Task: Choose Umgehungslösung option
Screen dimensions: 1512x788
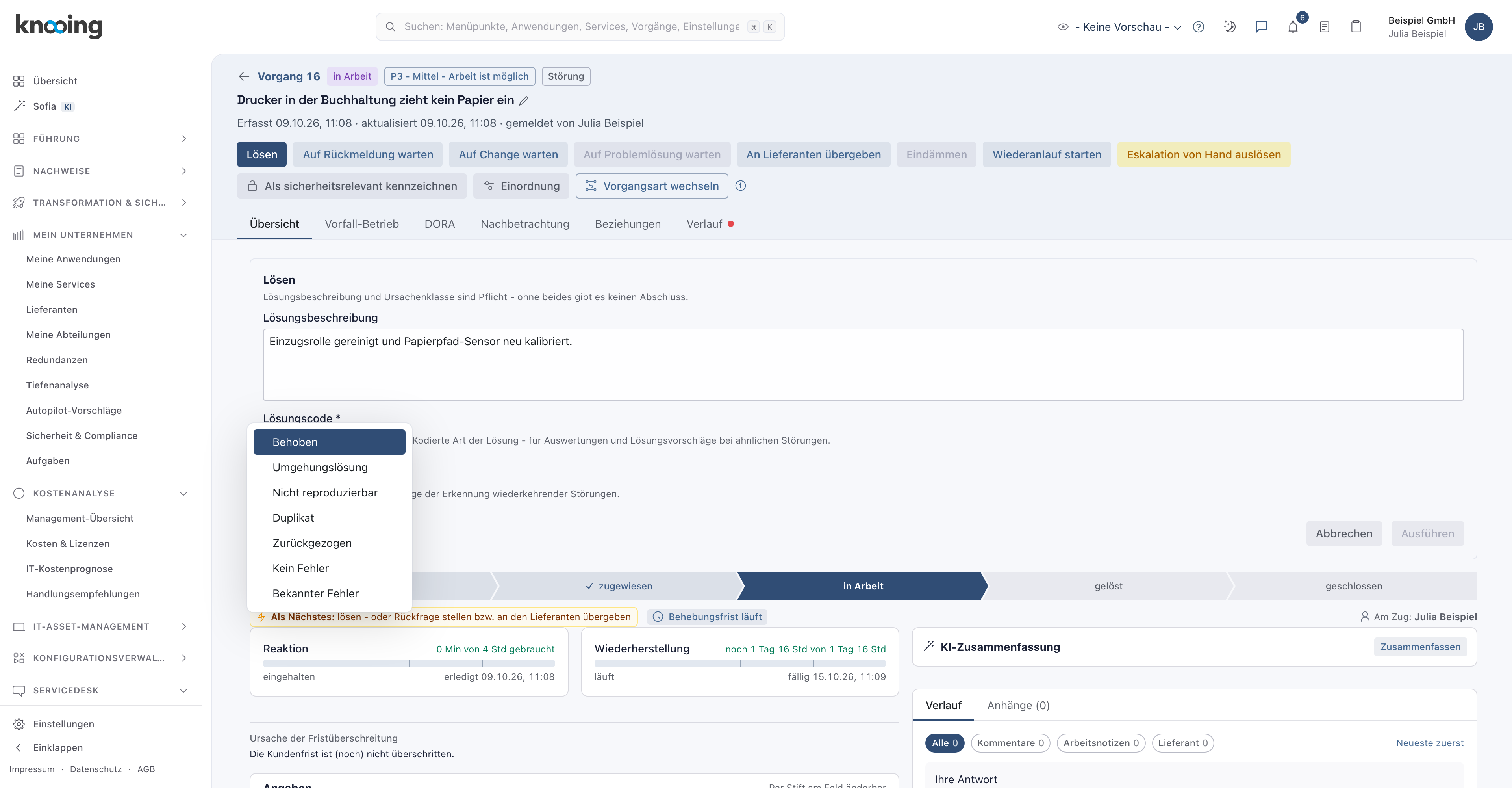Action: (x=329, y=467)
